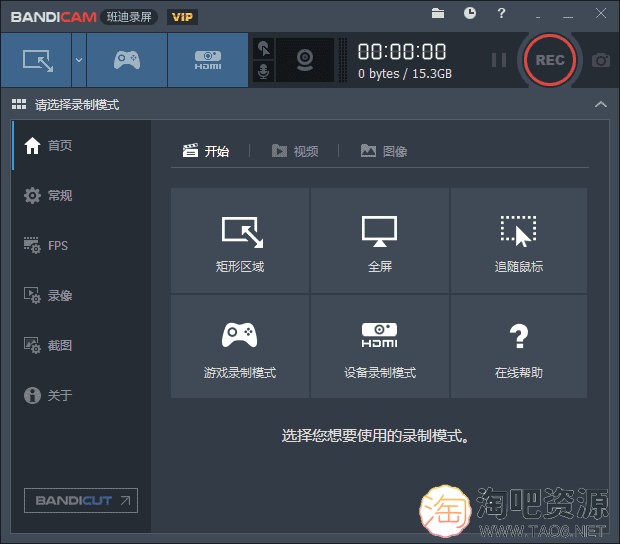Open the BANDICUT link button

(x=81, y=501)
